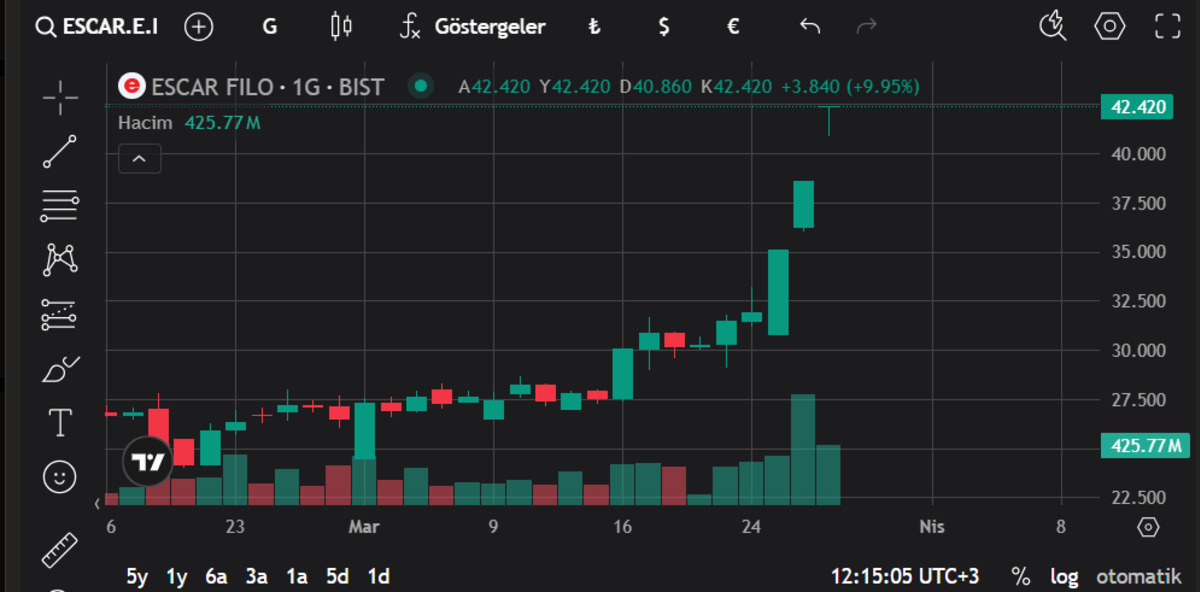The image size is (1200, 592).
Task: Select the 6a time range
Action: pyautogui.click(x=217, y=577)
